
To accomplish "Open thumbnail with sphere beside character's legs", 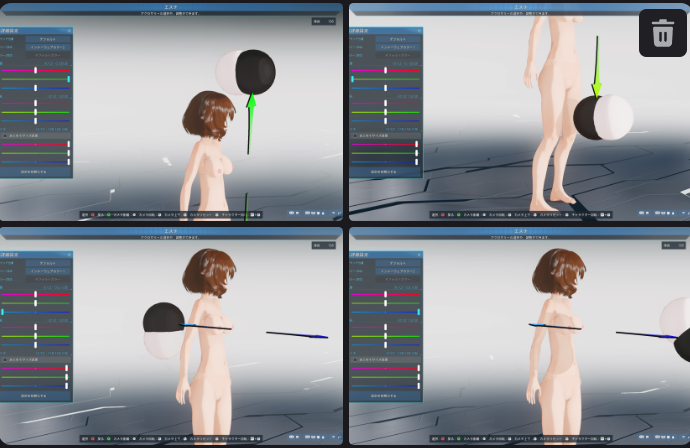I will (519, 112).
